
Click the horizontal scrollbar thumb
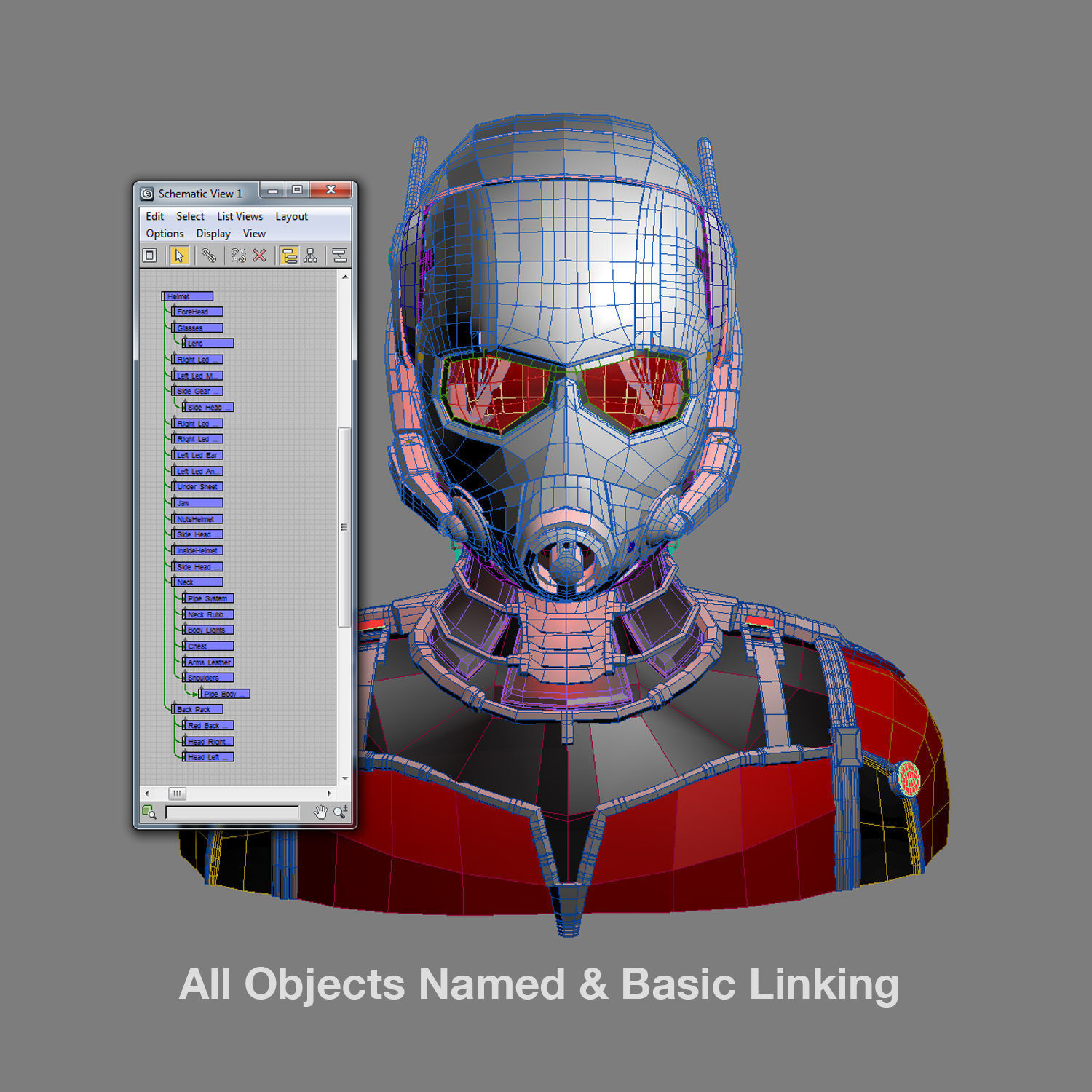177,794
